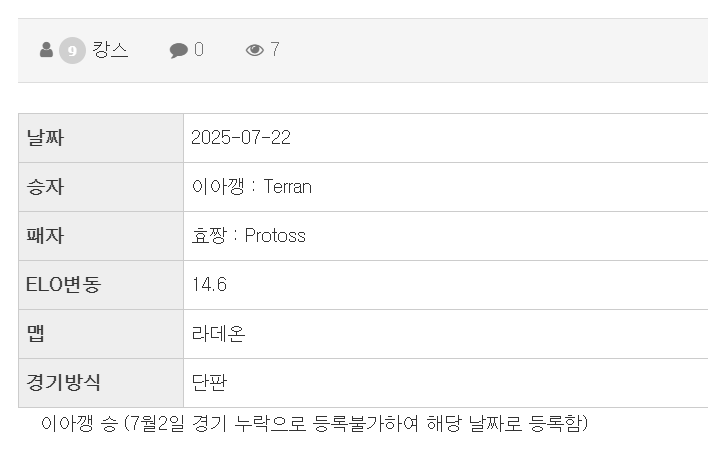Click the level 9 badge icon

[72, 50]
